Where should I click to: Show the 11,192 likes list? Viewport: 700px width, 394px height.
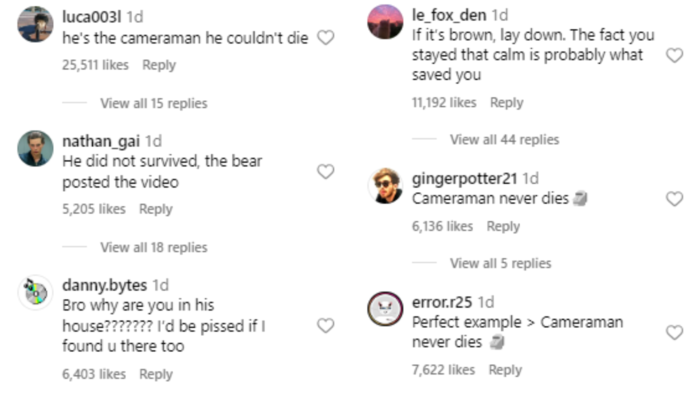click(x=444, y=103)
